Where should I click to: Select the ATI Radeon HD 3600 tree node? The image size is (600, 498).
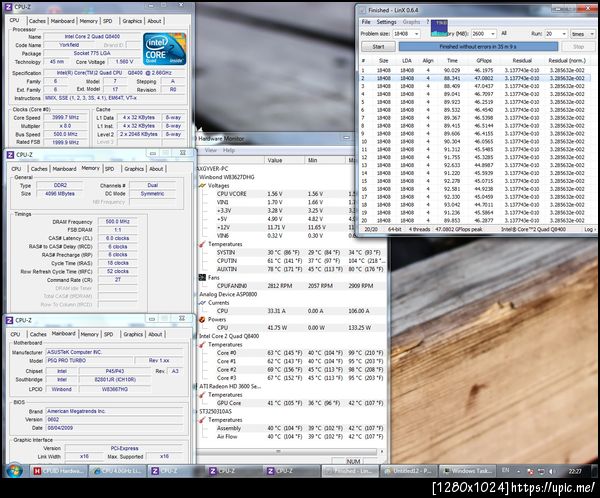[230, 386]
